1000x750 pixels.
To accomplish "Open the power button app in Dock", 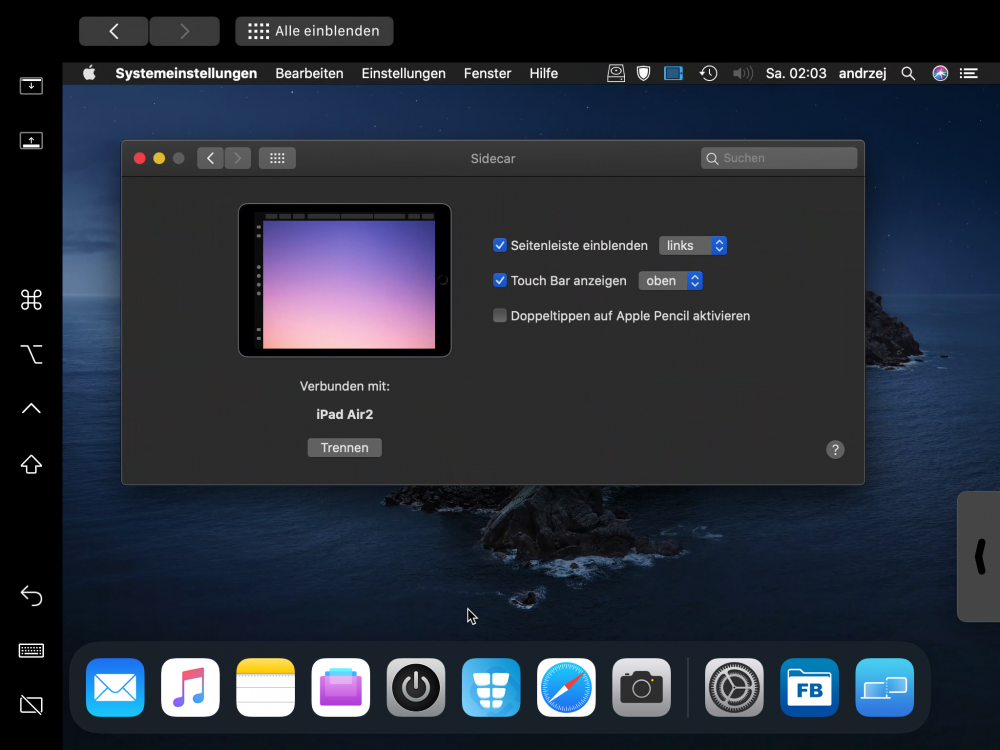I will pyautogui.click(x=416, y=688).
